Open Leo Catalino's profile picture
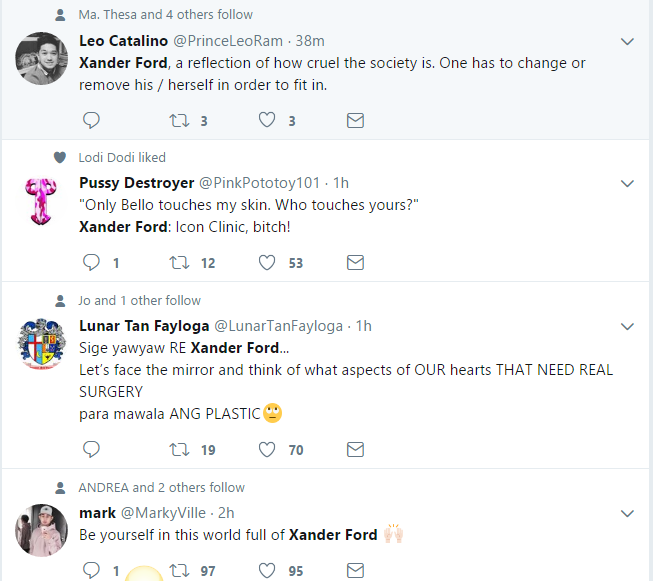The width and height of the screenshot is (653, 581). coord(42,60)
